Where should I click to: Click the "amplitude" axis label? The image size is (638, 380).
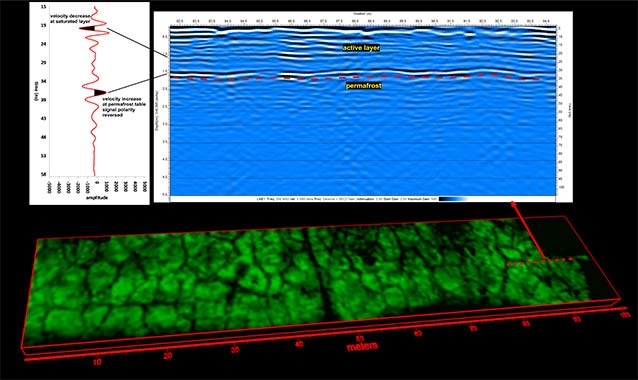tap(97, 198)
